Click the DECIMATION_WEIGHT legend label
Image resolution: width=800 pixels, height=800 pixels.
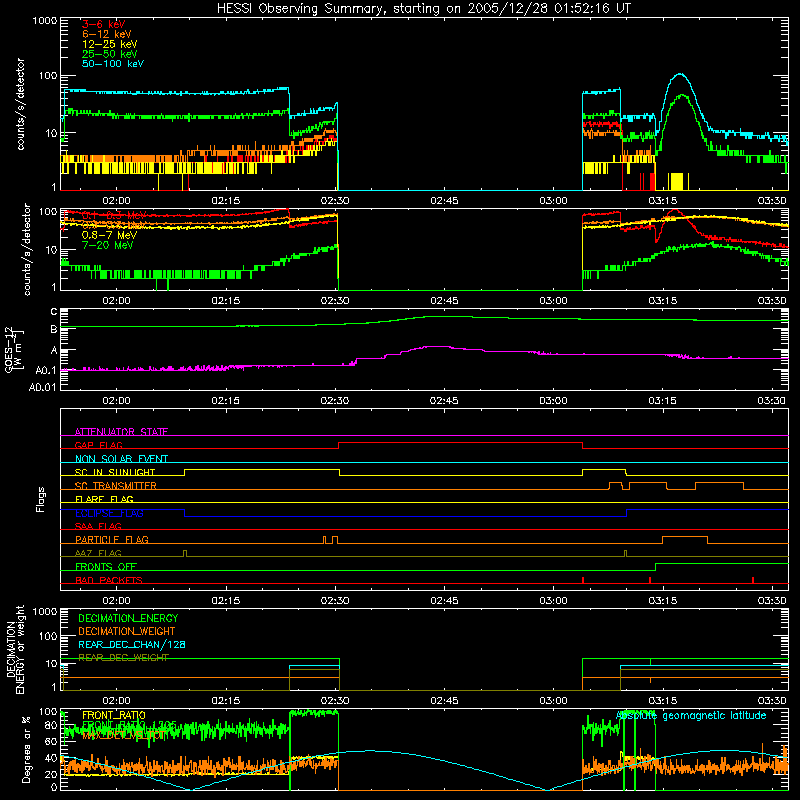(127, 632)
